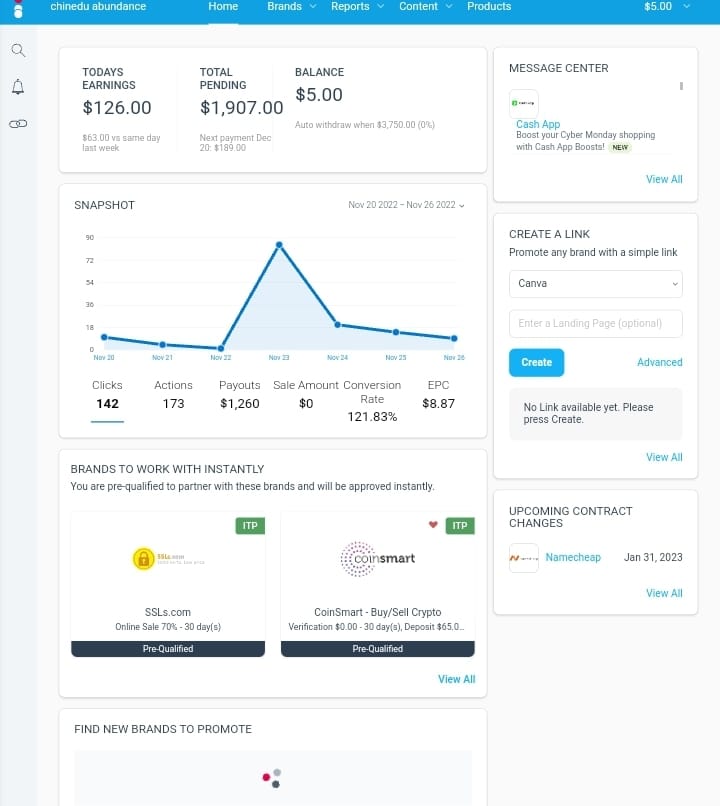Open the Brands menu
Screen dimensions: 720x806
click(x=284, y=7)
